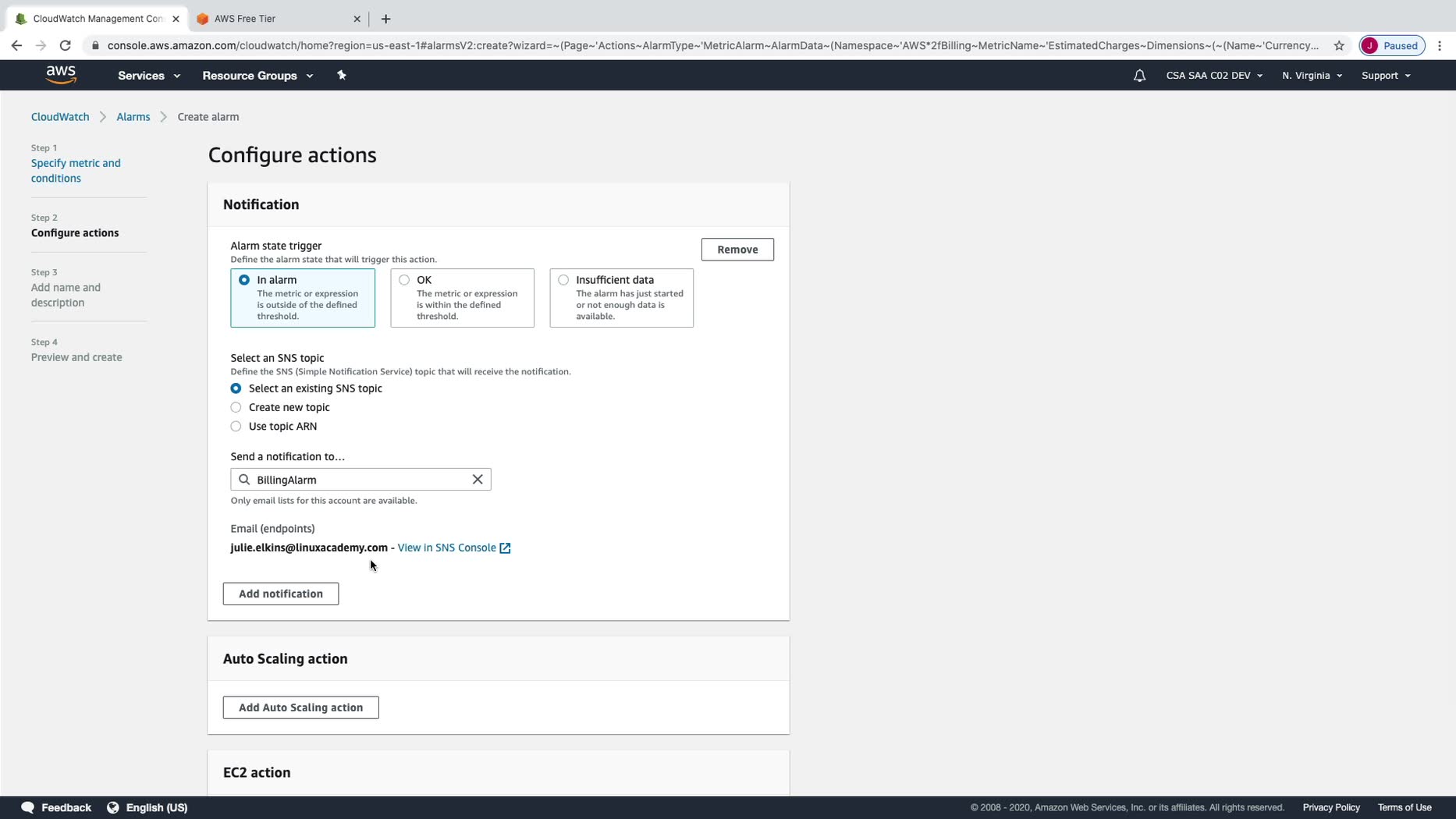Viewport: 1456px width, 819px height.
Task: Click the Auto Scaling action heading
Action: 286,658
